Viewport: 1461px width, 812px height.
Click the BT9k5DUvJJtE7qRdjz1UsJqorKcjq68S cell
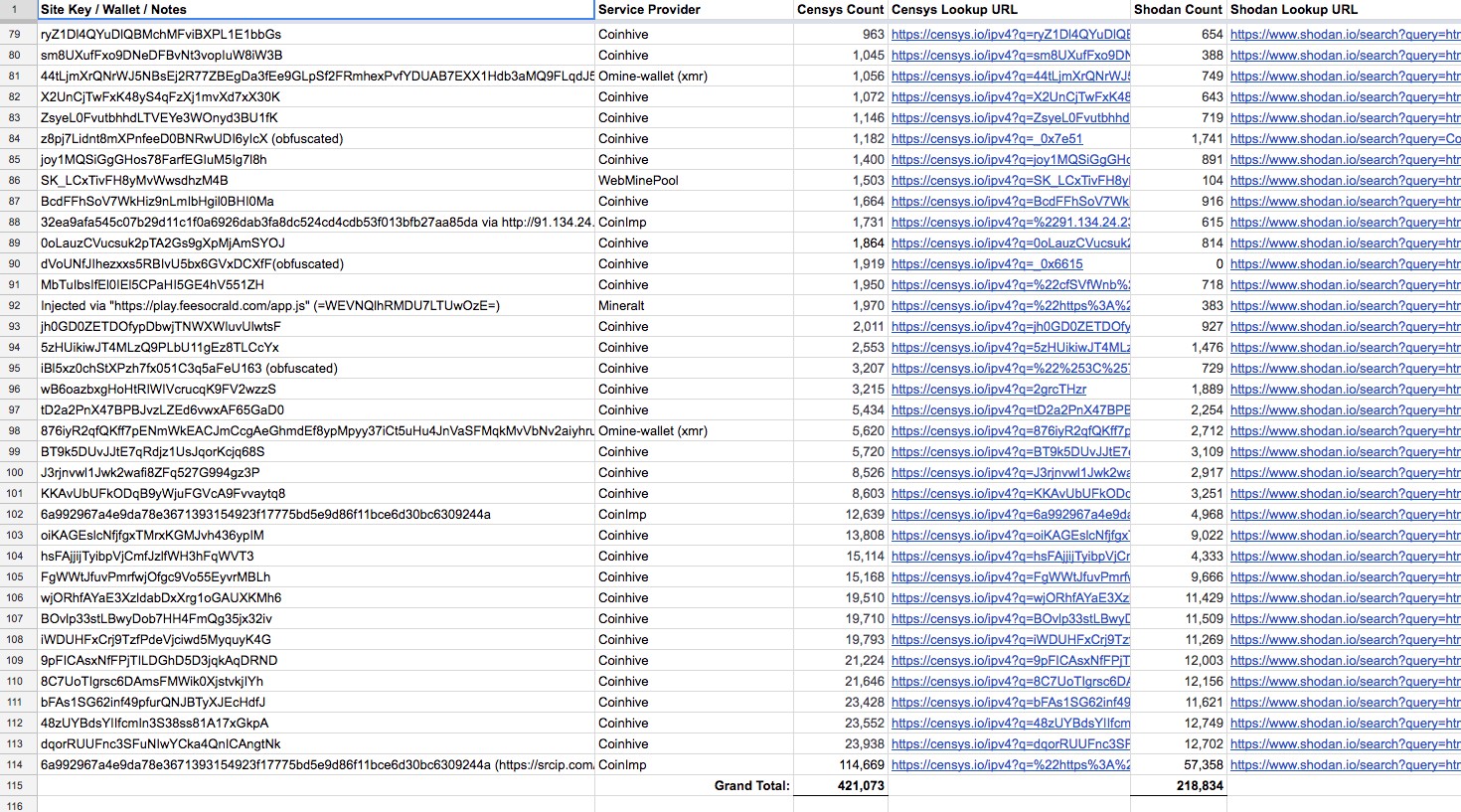(x=316, y=451)
